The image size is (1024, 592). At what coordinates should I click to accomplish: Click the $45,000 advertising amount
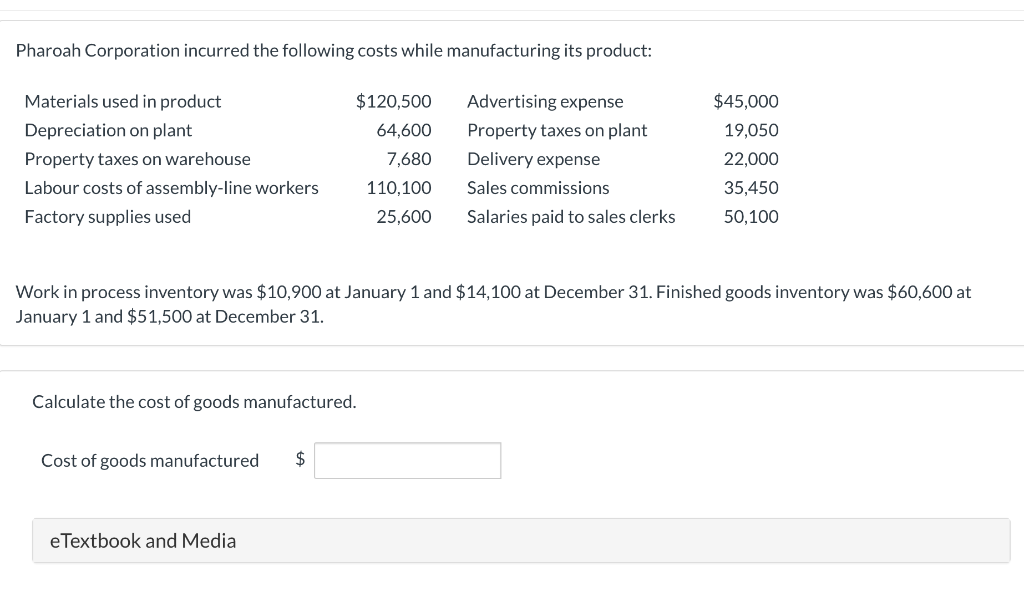746,102
